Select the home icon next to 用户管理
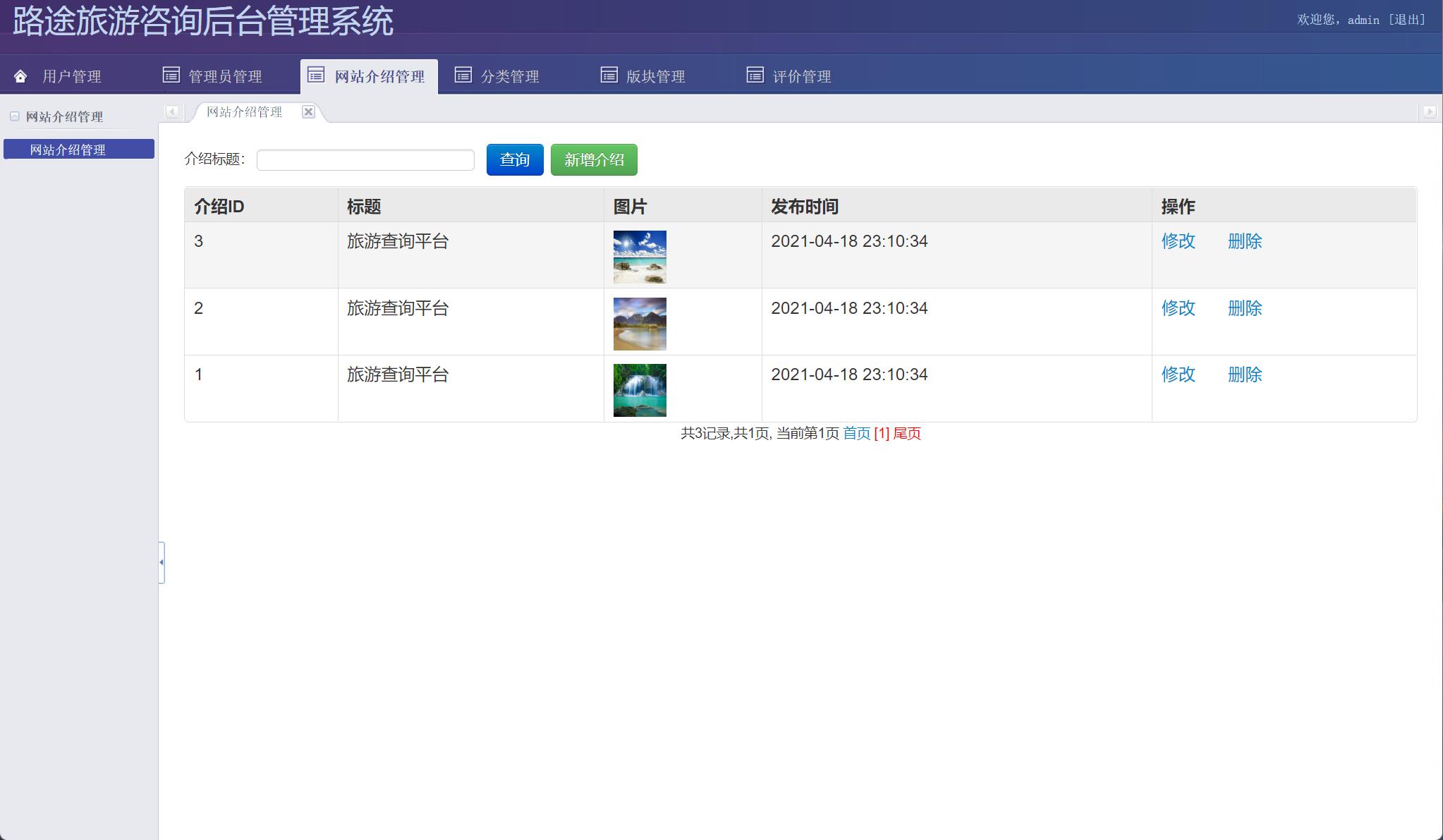Viewport: 1443px width, 840px height. click(x=19, y=75)
